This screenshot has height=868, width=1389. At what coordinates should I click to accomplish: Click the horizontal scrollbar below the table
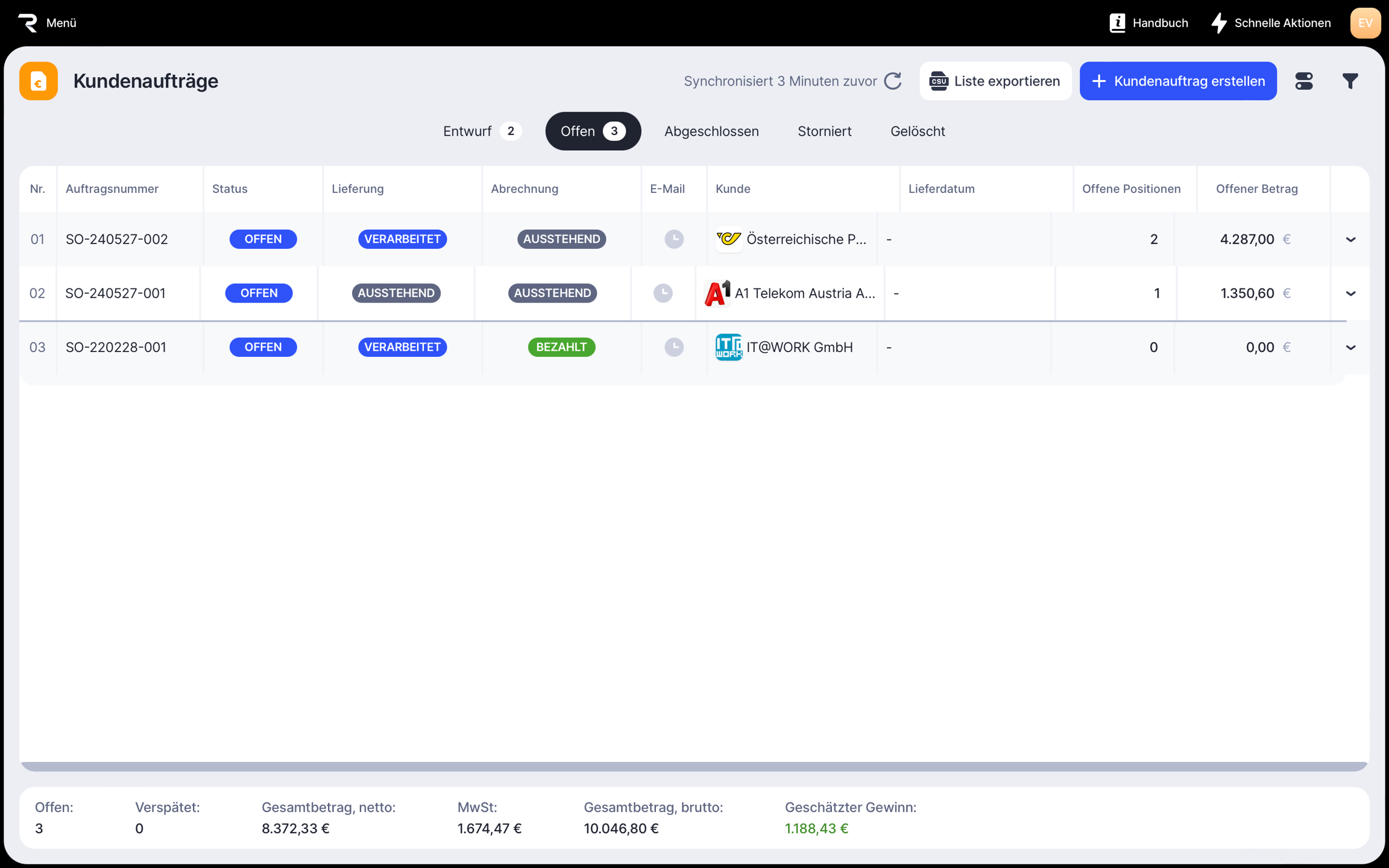693,766
